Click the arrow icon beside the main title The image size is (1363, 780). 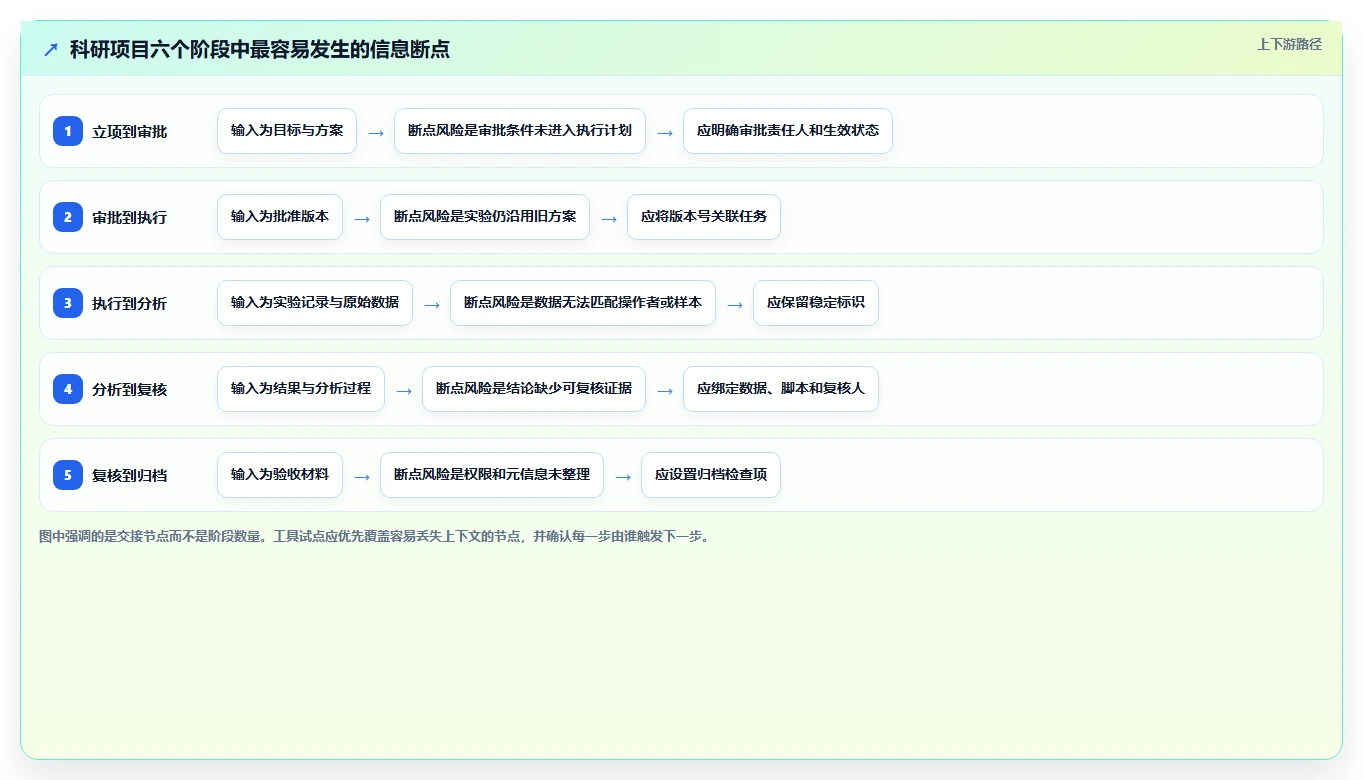(x=51, y=49)
